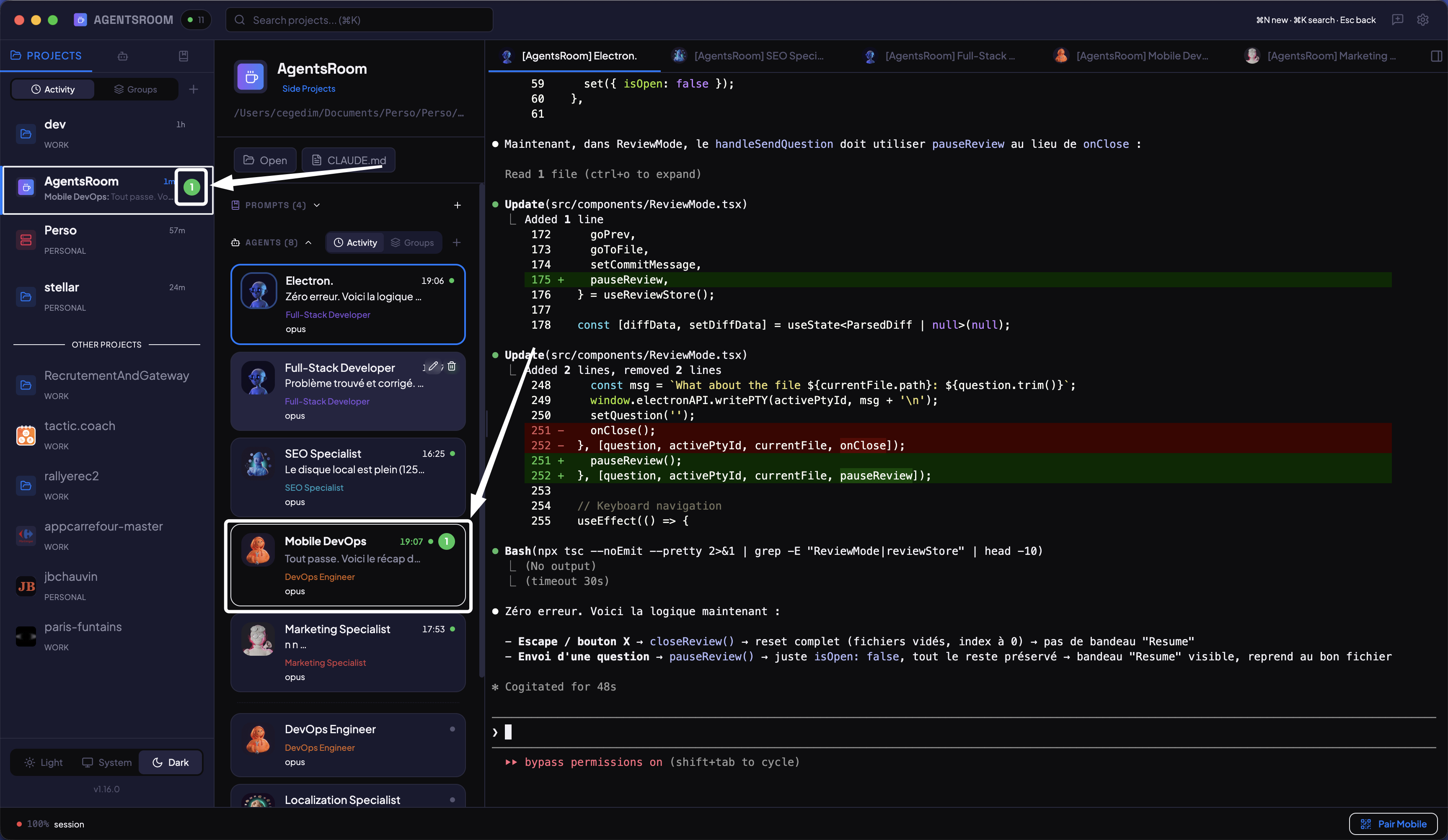The width and height of the screenshot is (1448, 840).
Task: Add a new agent with plus icon
Action: point(456,242)
